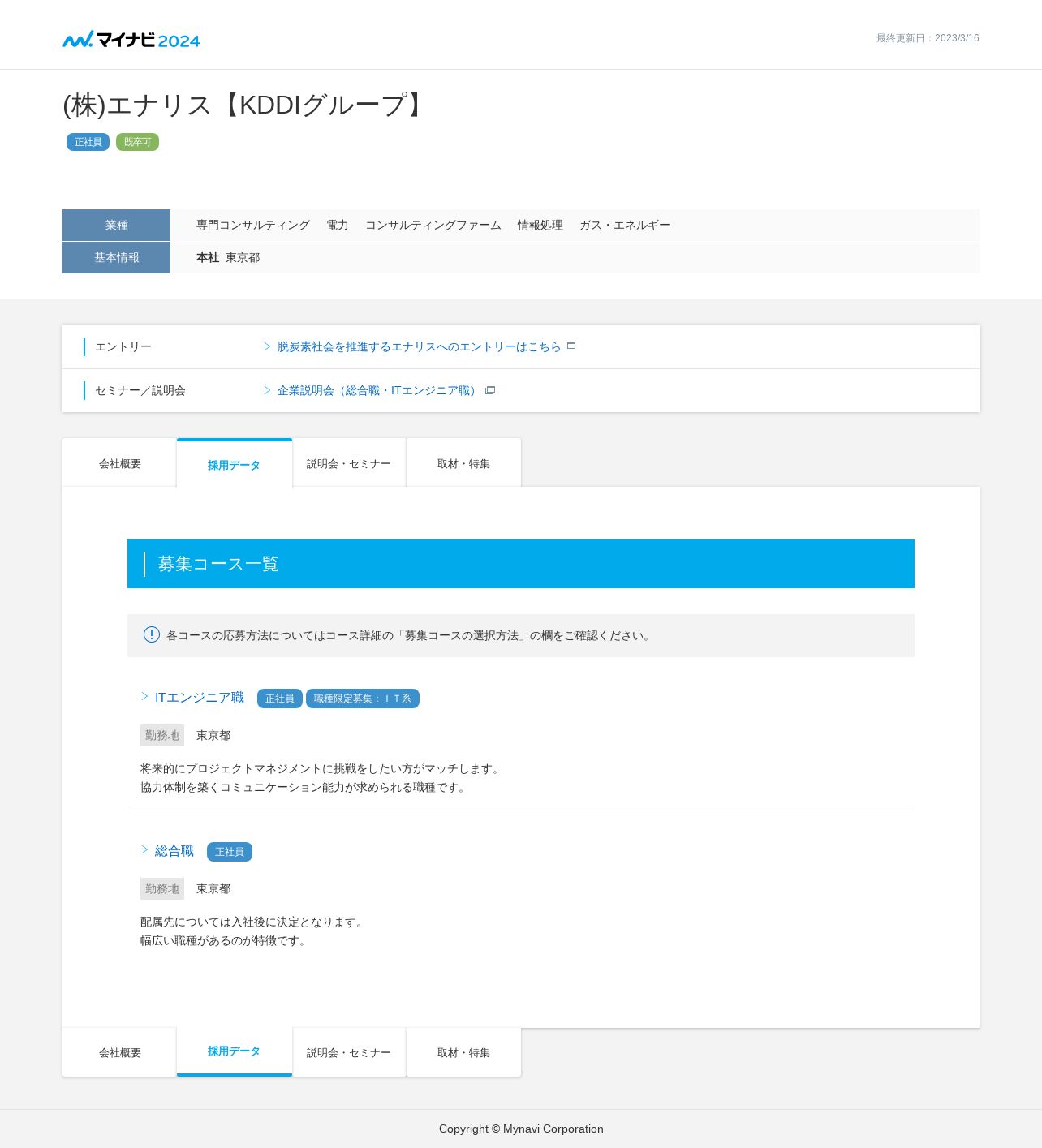Click 正社員 badge next to 総合職
Screen dimensions: 1042x1148
click(x=230, y=852)
